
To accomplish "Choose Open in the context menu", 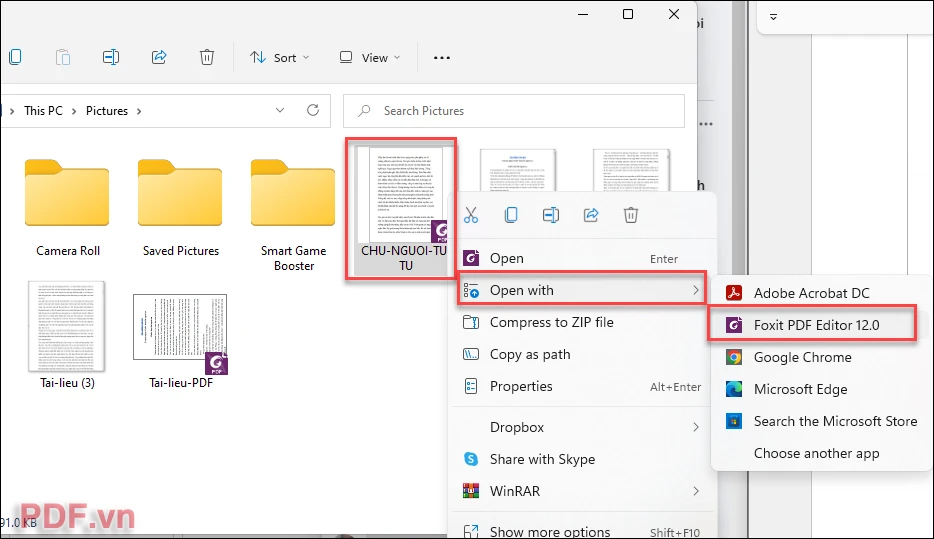I will (582, 258).
